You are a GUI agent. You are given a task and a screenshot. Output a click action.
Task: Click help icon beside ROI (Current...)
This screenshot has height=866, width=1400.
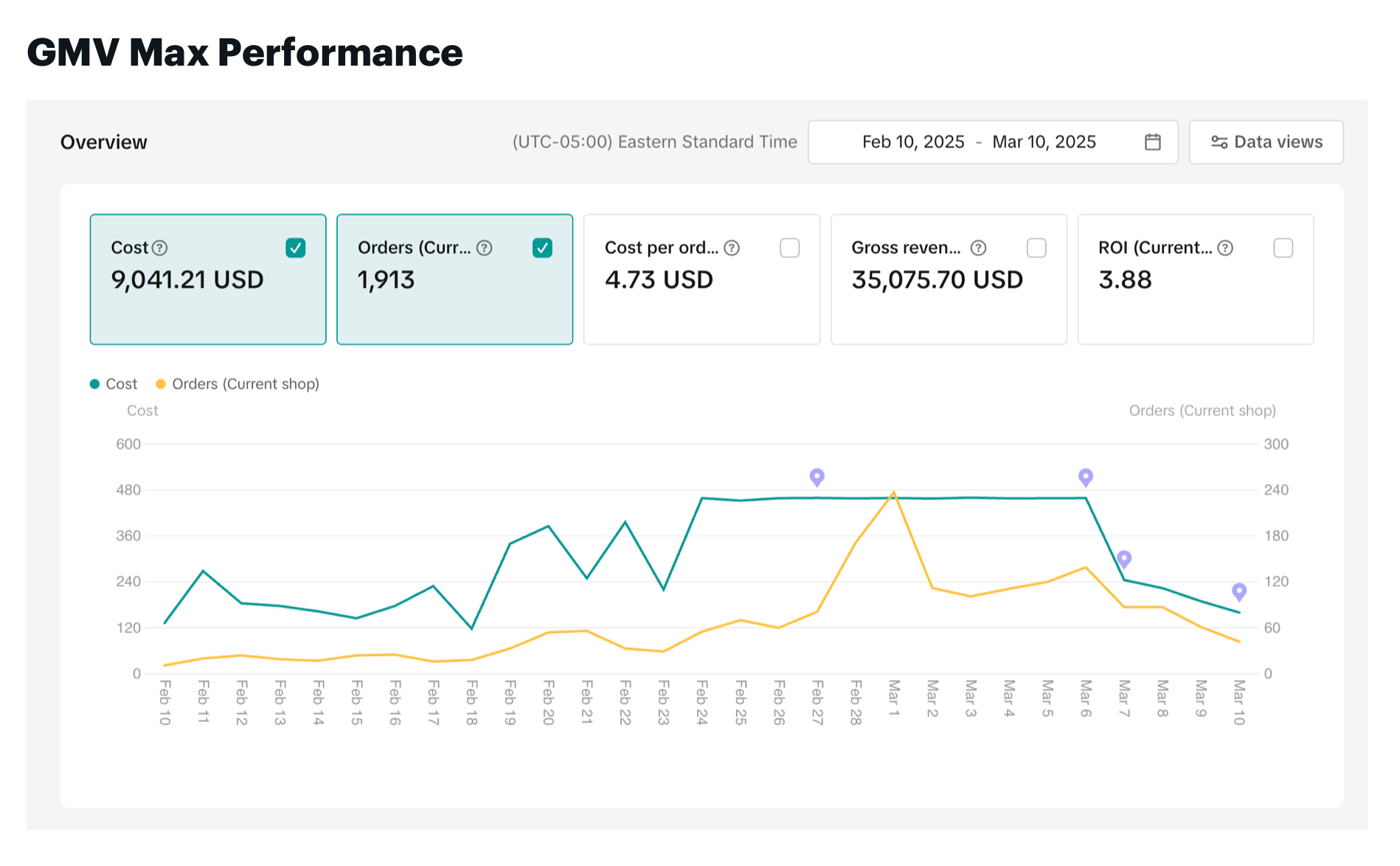pos(1224,248)
